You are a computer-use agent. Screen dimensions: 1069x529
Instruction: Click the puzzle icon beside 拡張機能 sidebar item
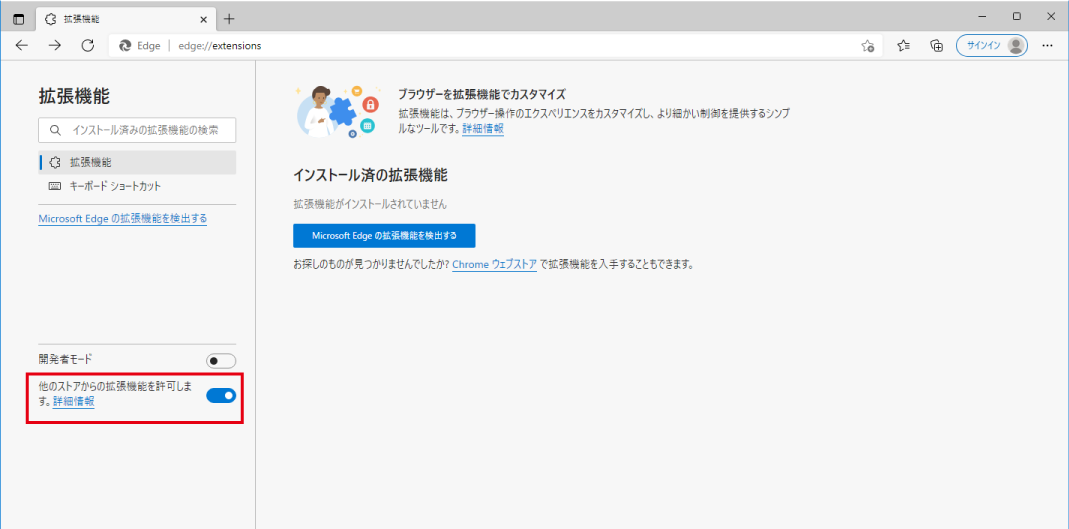point(55,162)
